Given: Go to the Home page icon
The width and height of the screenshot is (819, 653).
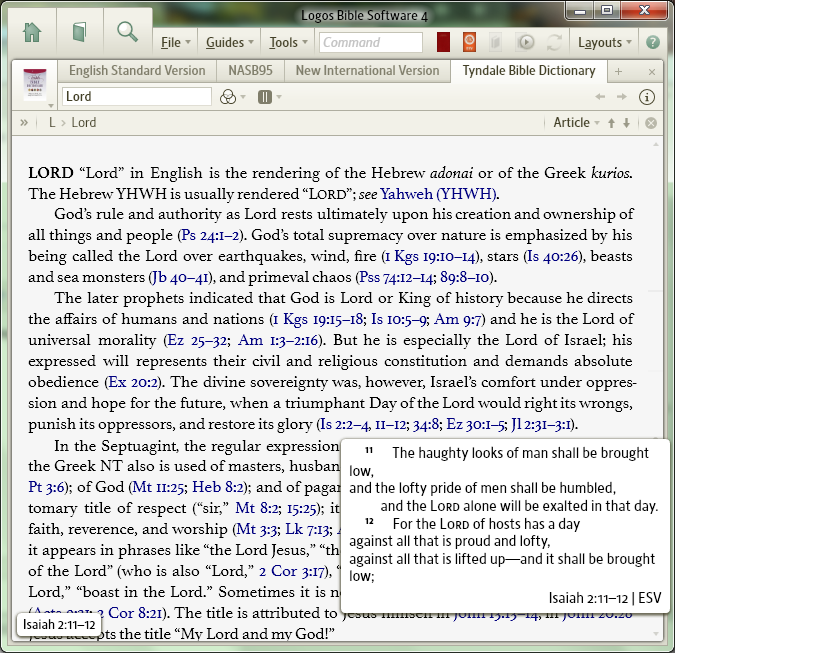Looking at the screenshot, I should pos(32,32).
